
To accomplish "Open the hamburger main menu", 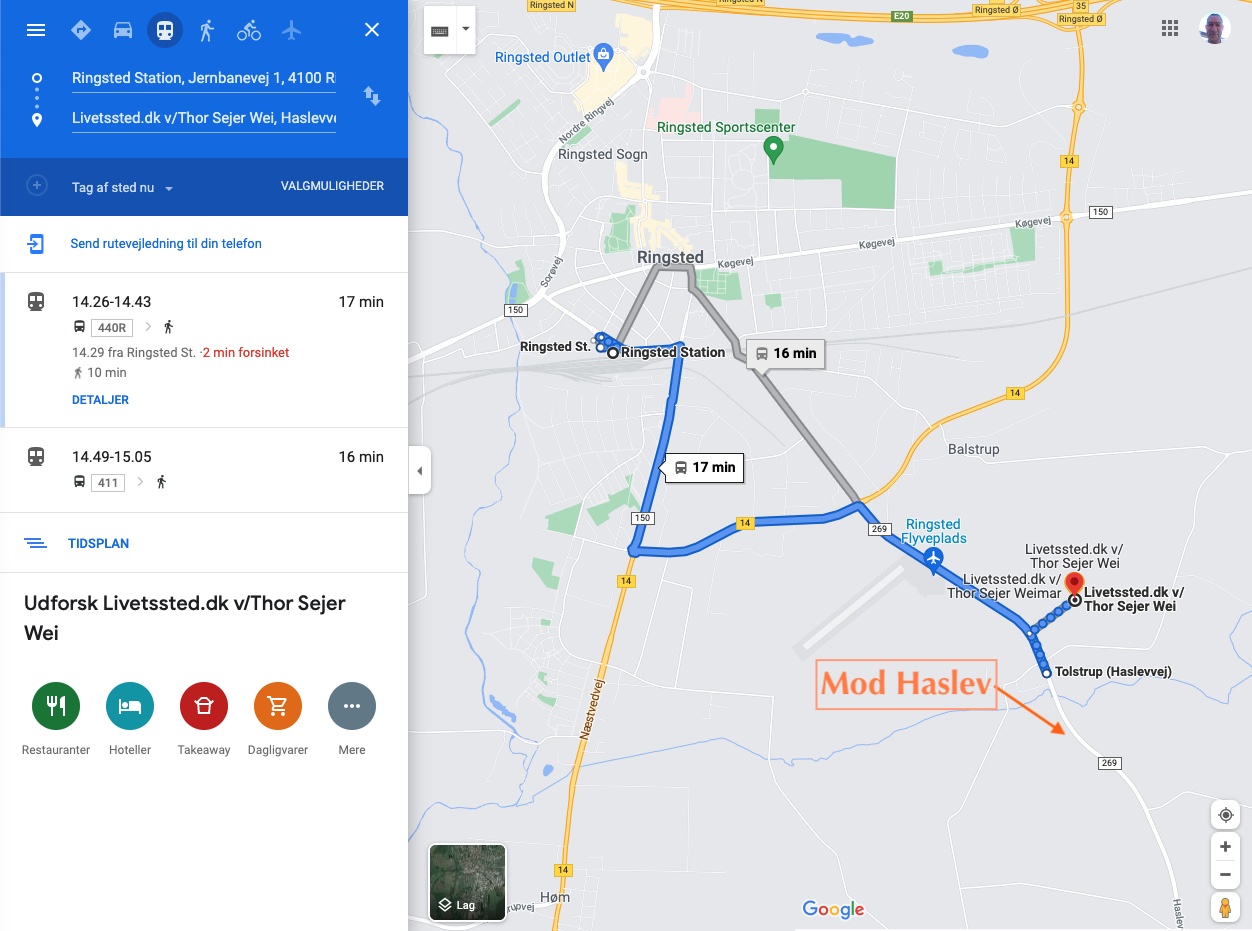I will 36,30.
